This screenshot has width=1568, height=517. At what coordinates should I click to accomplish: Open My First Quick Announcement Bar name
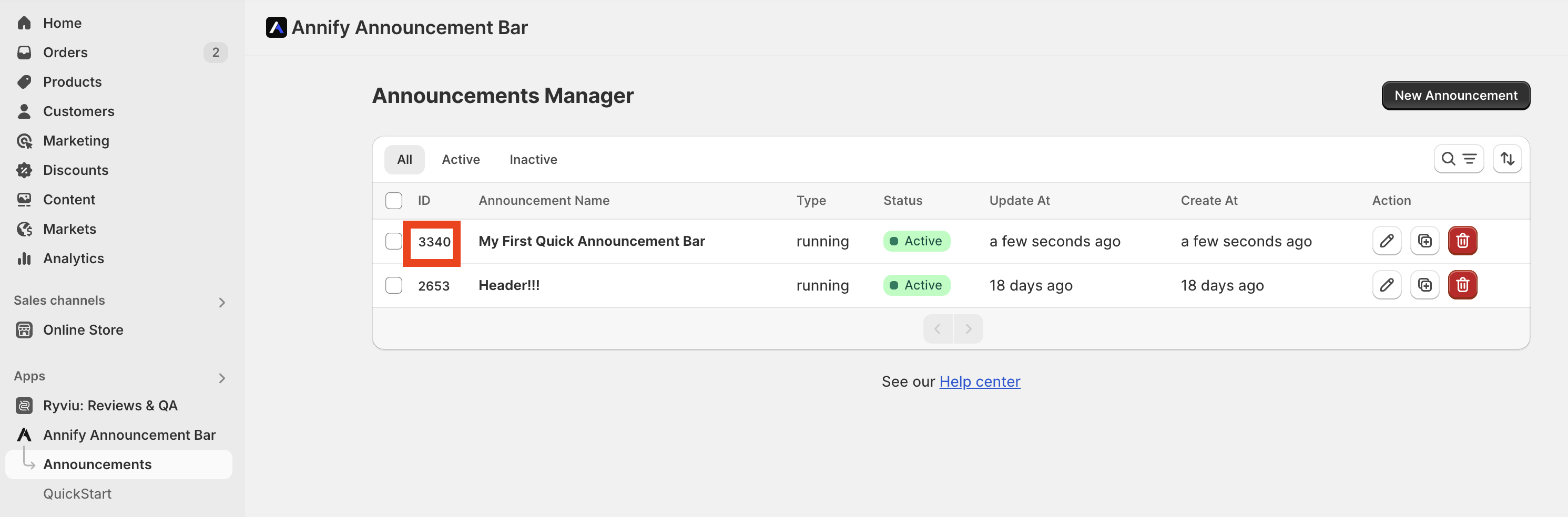(592, 241)
